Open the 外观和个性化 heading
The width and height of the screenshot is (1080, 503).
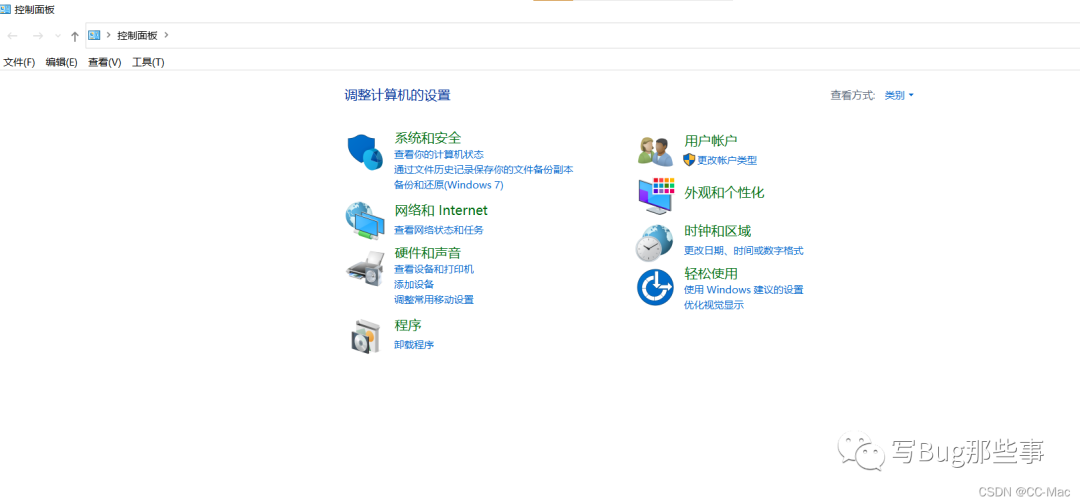[724, 193]
